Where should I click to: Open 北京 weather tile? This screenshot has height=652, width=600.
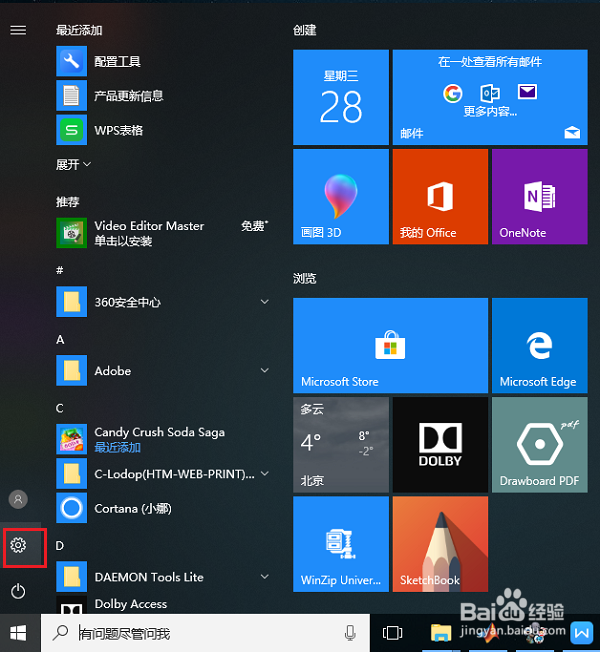tap(341, 445)
